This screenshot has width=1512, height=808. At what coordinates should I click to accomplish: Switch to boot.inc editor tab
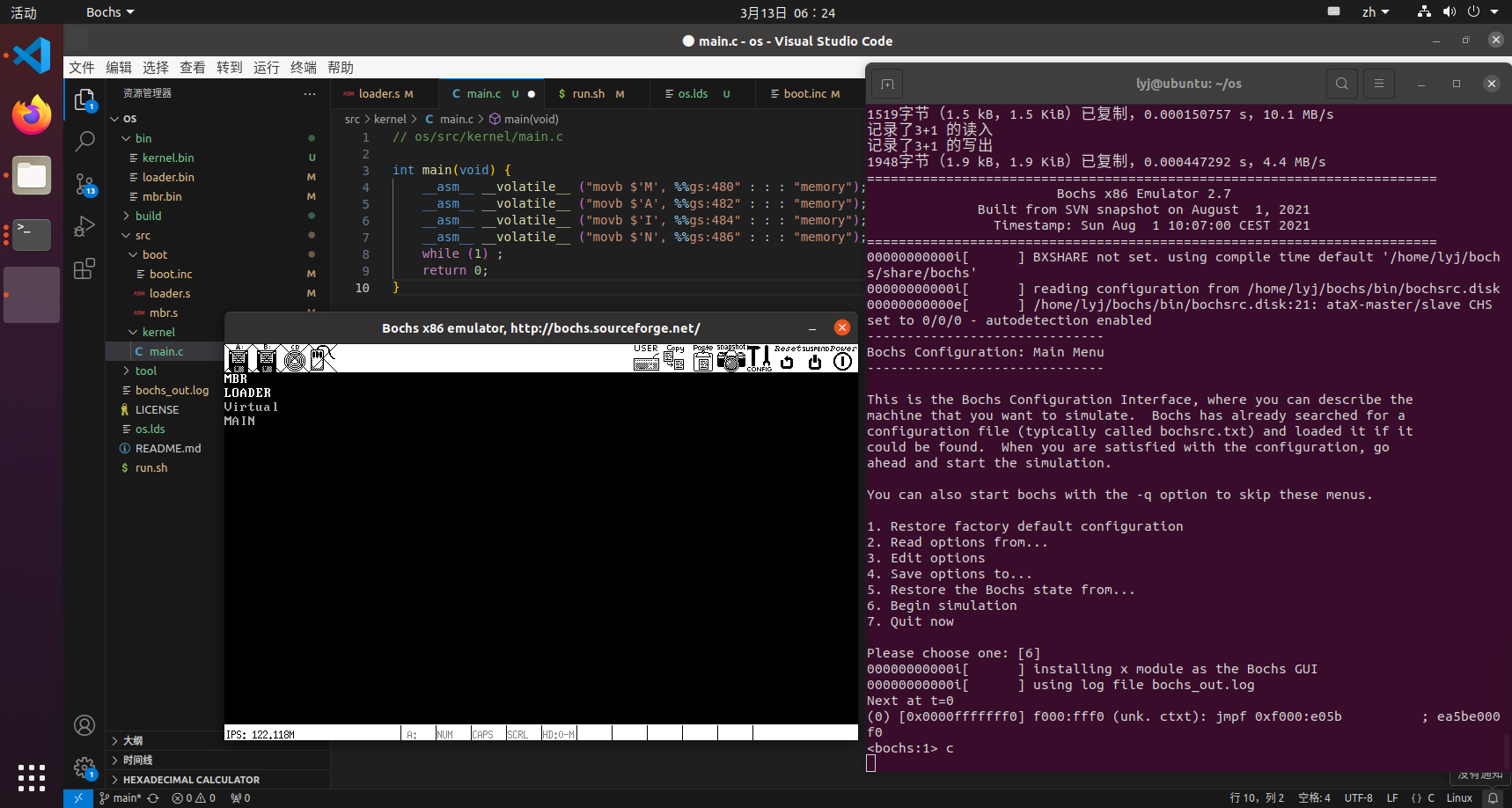[809, 93]
